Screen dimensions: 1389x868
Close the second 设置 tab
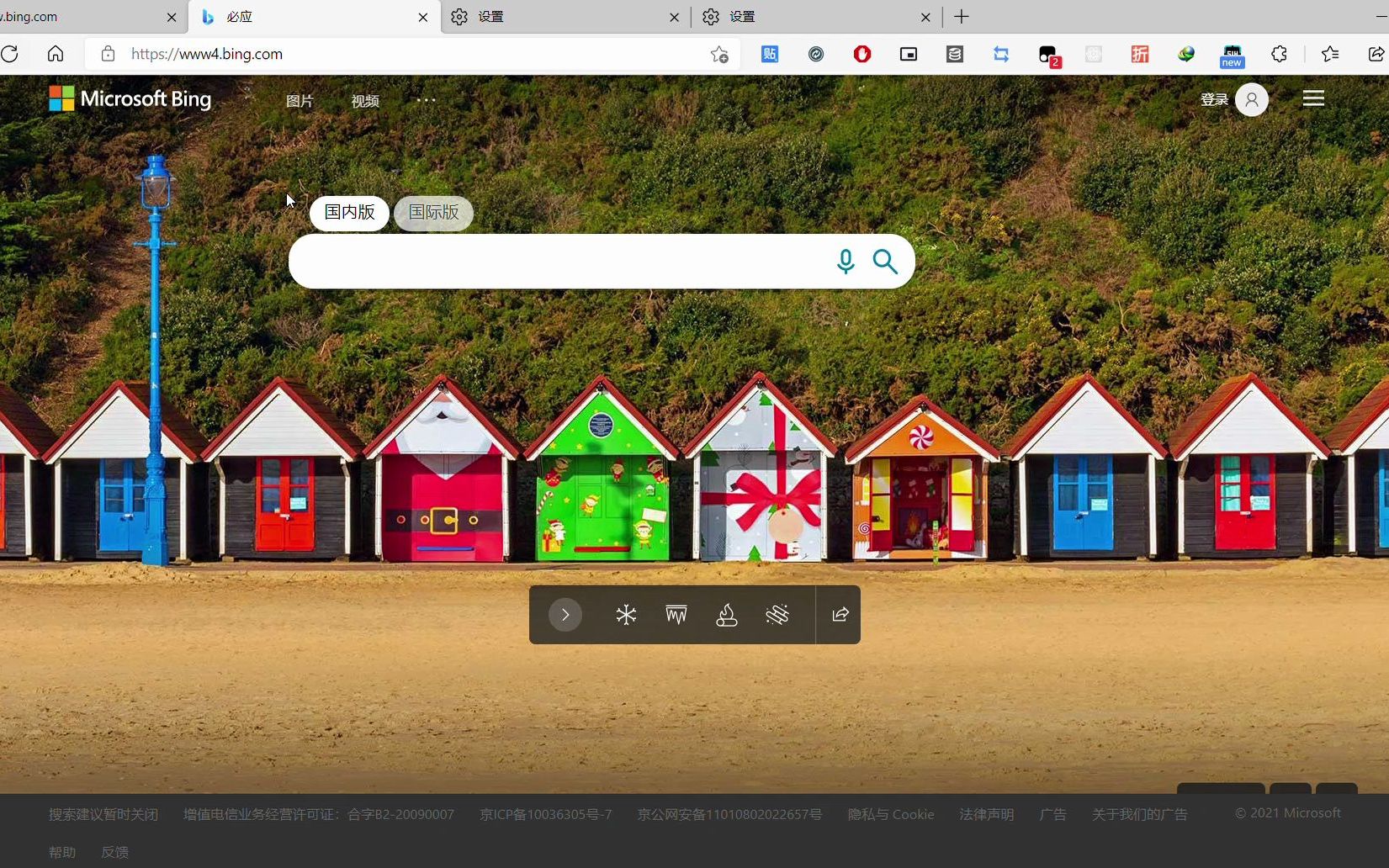pyautogui.click(x=925, y=17)
